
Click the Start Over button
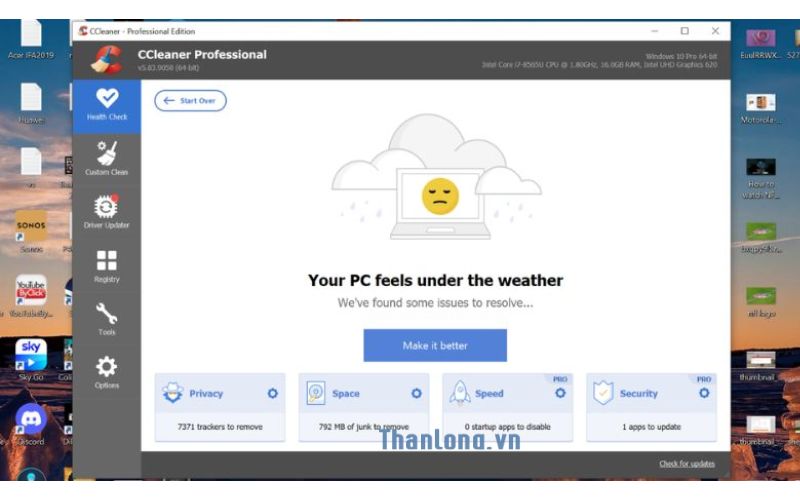click(190, 101)
